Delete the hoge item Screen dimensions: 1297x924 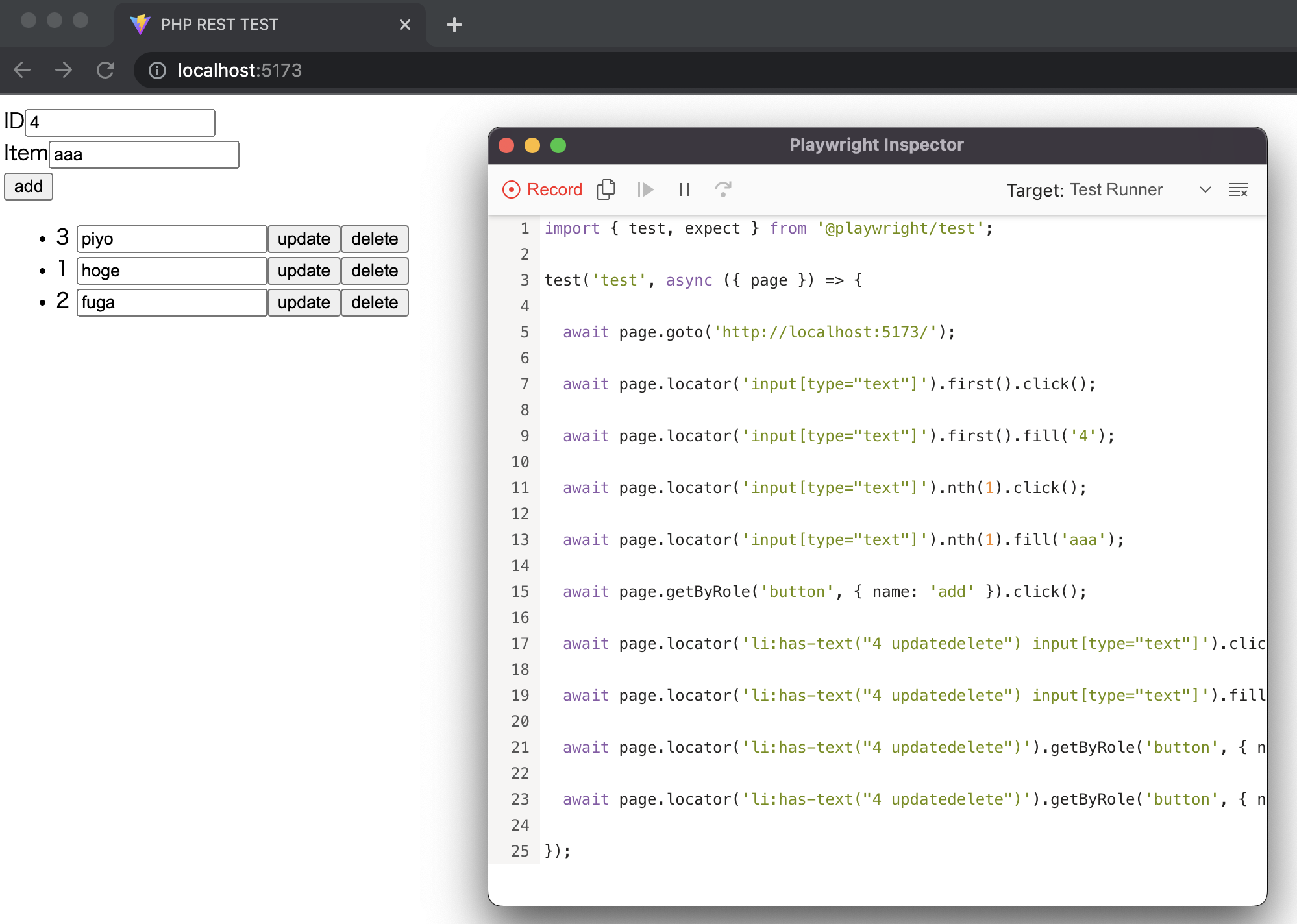(374, 271)
